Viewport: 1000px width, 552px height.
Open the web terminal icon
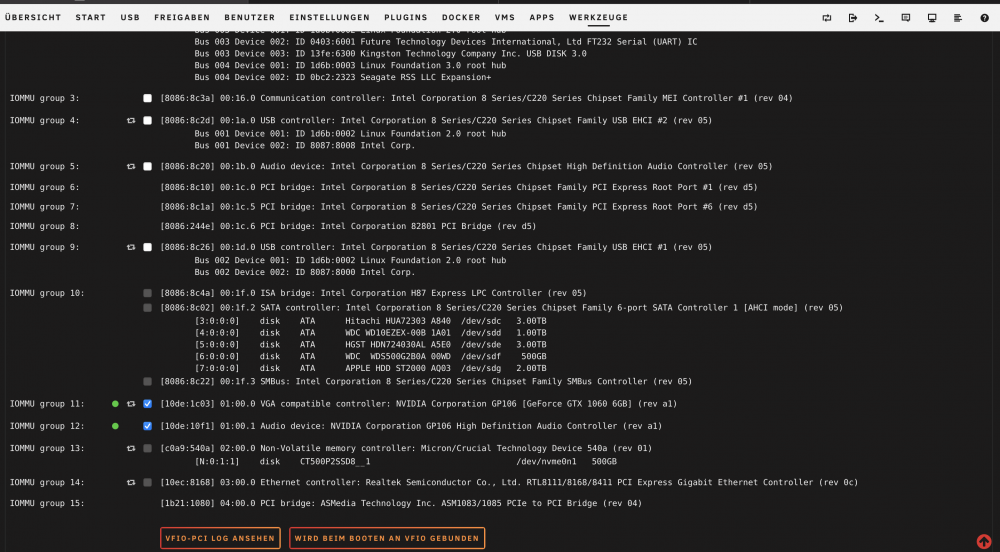(879, 18)
